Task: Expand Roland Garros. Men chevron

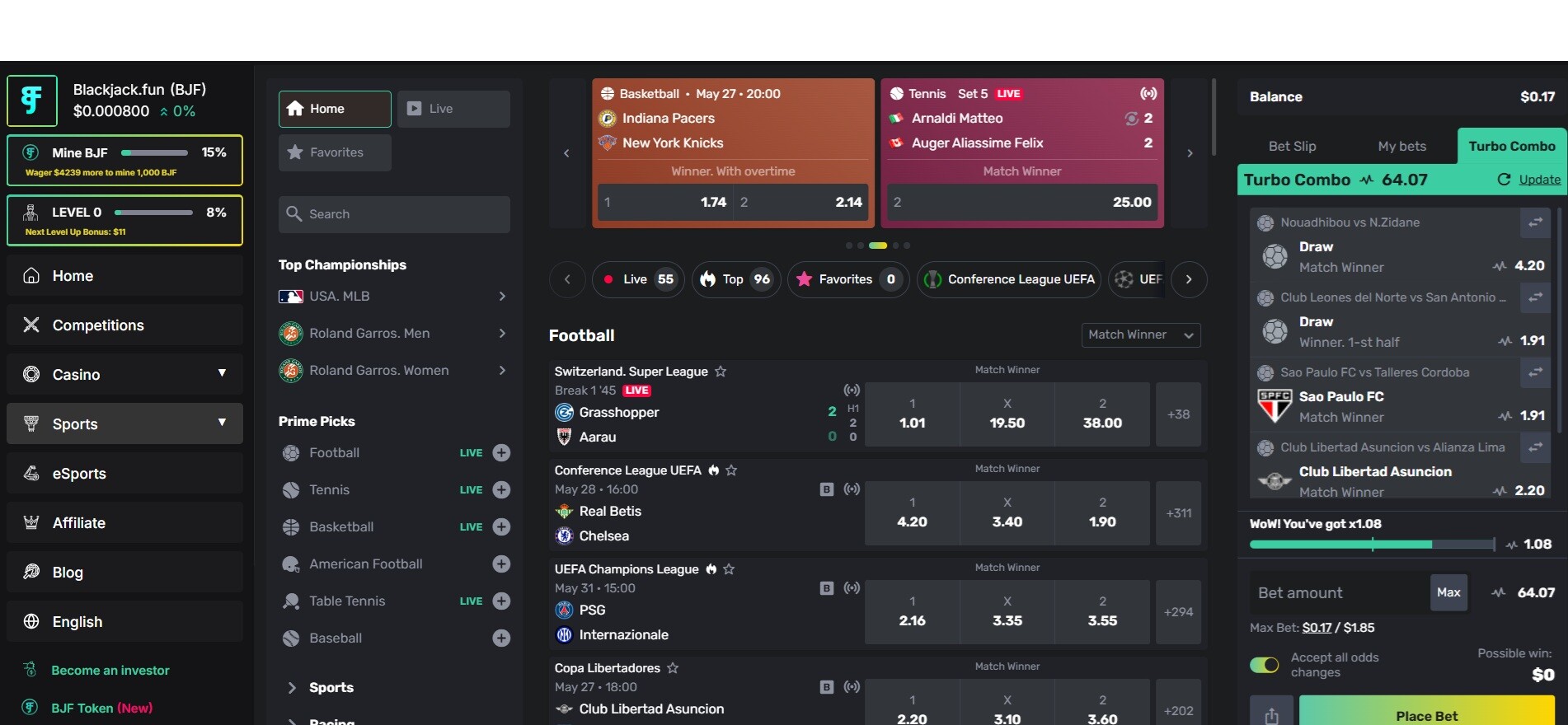Action: pos(502,333)
